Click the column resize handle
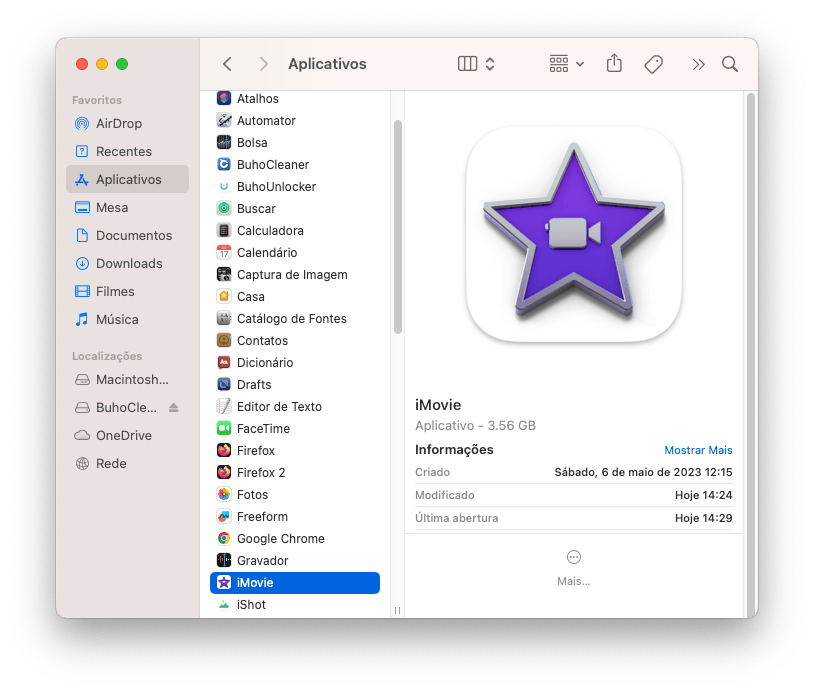 click(x=397, y=610)
